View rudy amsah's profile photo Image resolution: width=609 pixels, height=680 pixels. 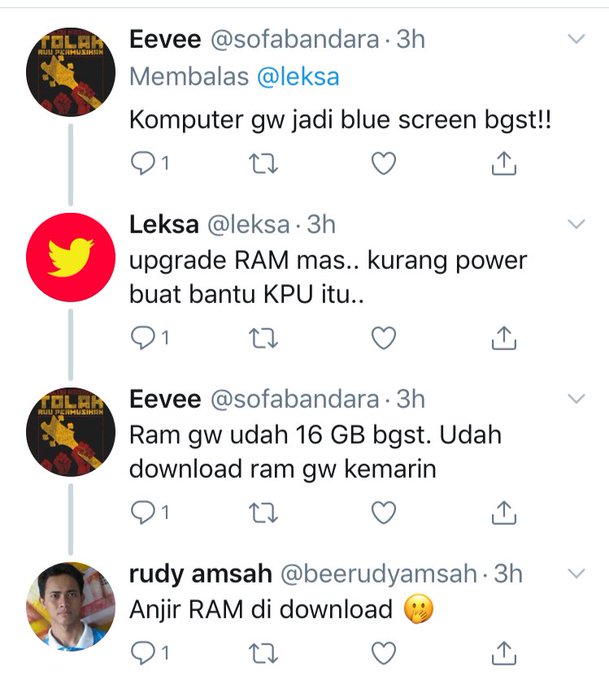tap(70, 606)
